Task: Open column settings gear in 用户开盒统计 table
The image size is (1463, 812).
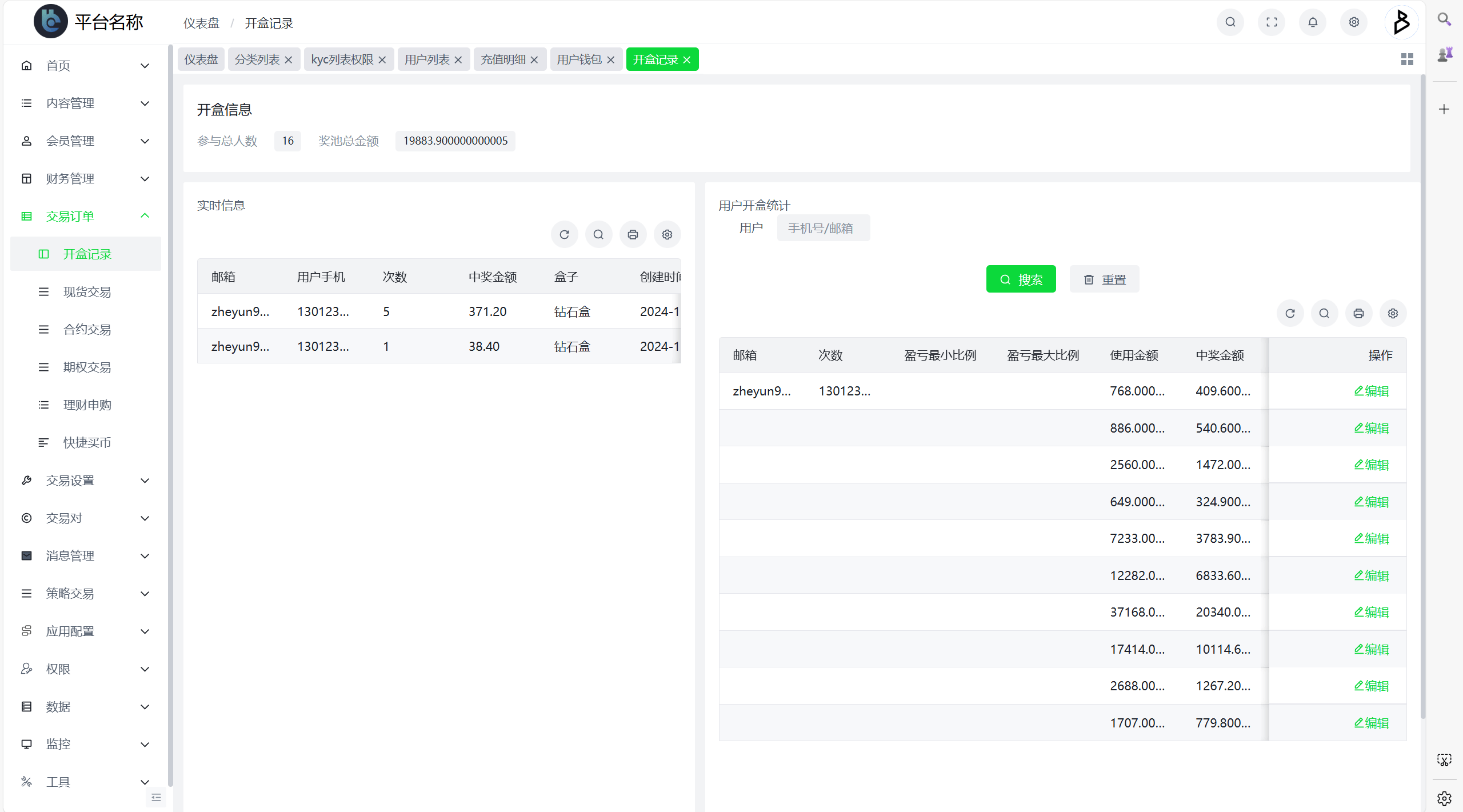Action: pos(1393,314)
